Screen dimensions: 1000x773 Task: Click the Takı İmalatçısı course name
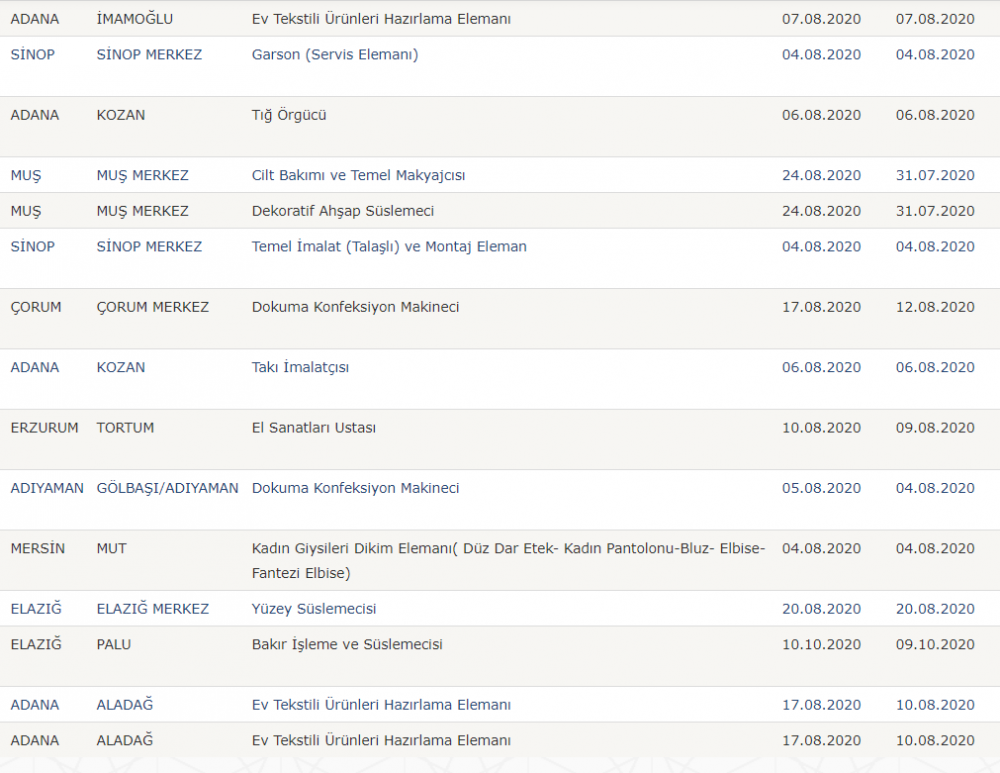[300, 367]
